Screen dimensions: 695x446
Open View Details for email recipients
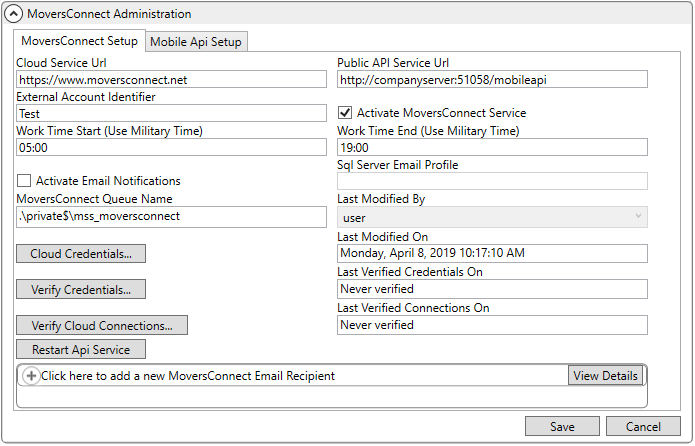pos(605,376)
